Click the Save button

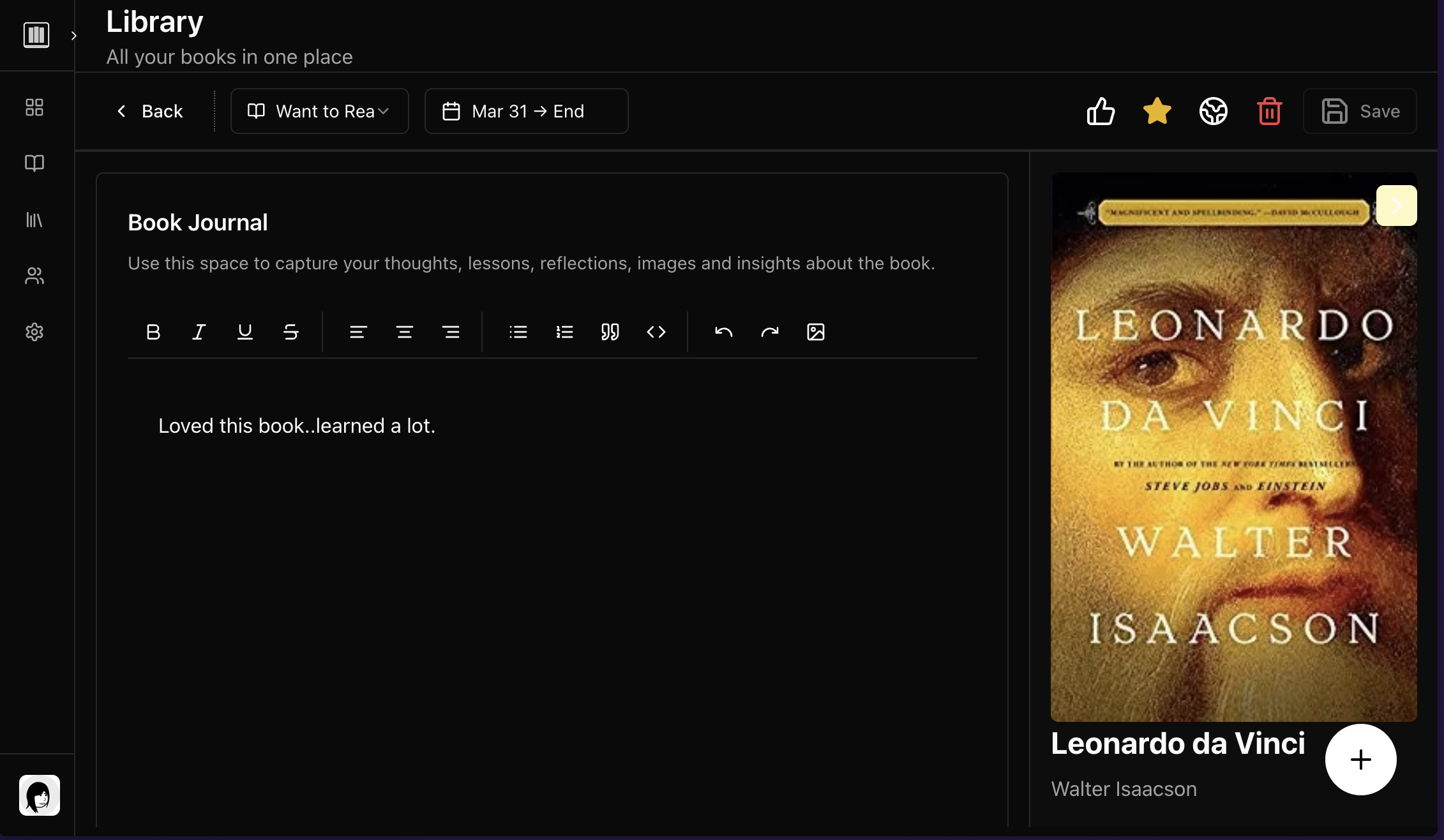[x=1360, y=111]
